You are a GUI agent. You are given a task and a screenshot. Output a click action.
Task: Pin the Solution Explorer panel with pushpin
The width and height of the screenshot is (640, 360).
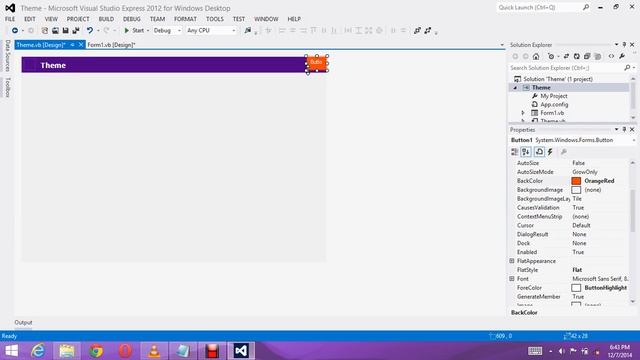coord(624,44)
